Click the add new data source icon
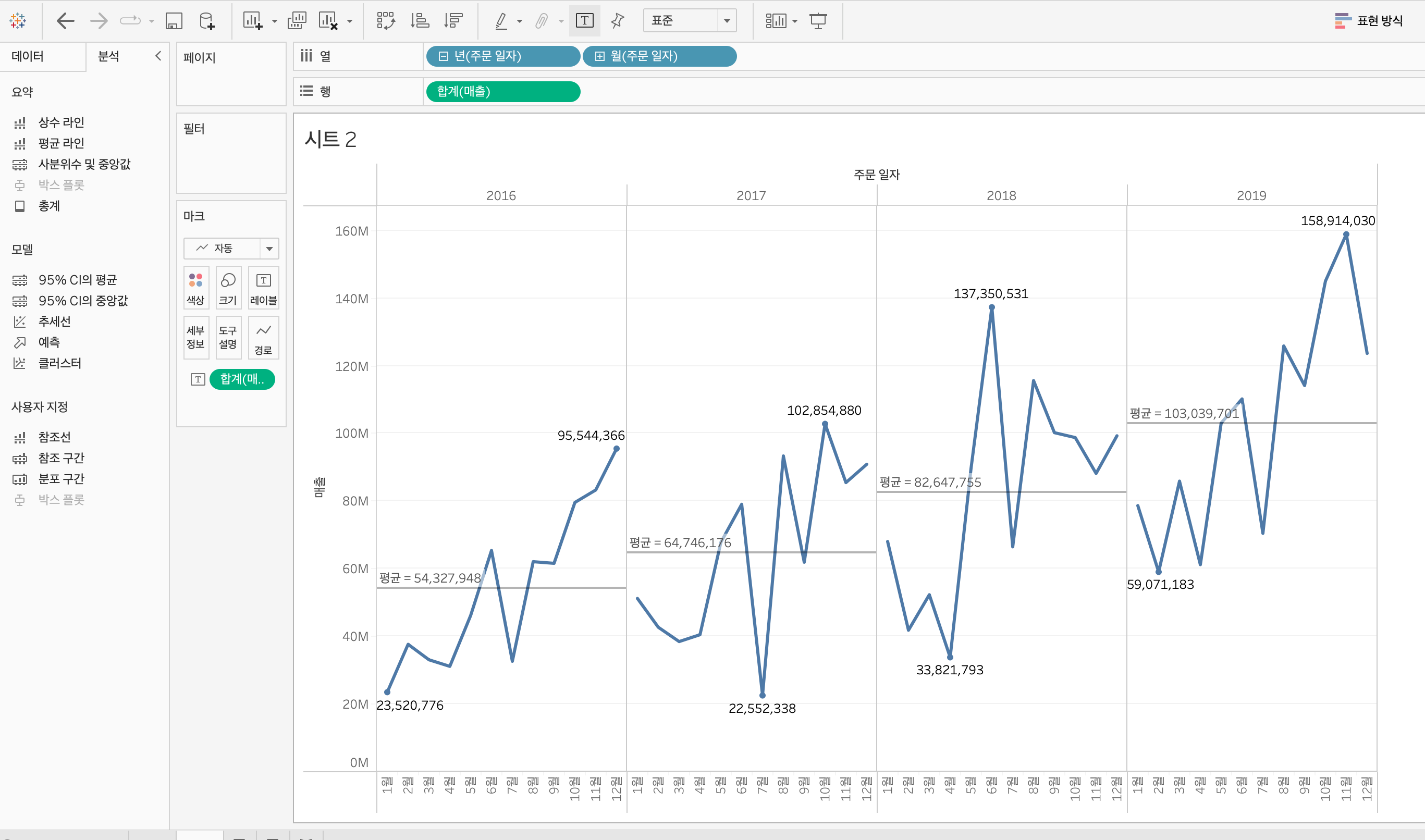The height and width of the screenshot is (840, 1425). point(207,21)
